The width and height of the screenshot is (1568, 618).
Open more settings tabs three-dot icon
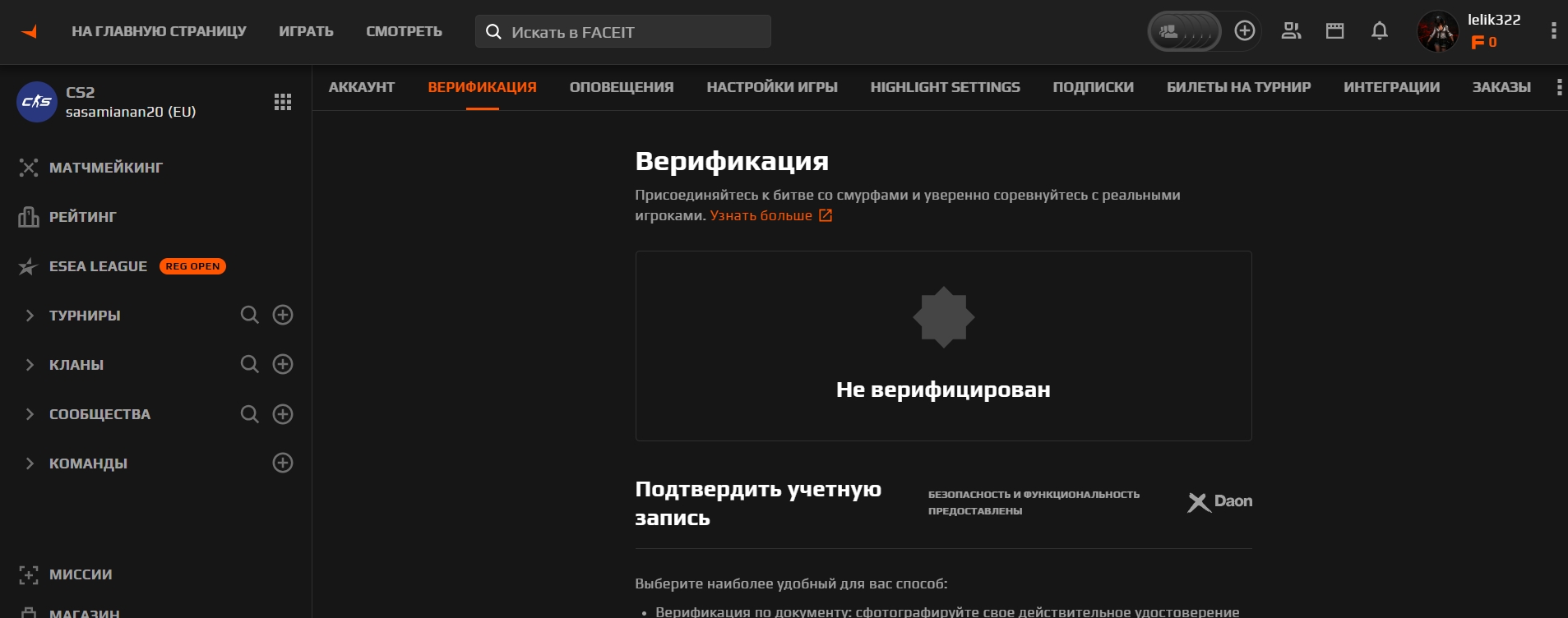coord(1559,87)
